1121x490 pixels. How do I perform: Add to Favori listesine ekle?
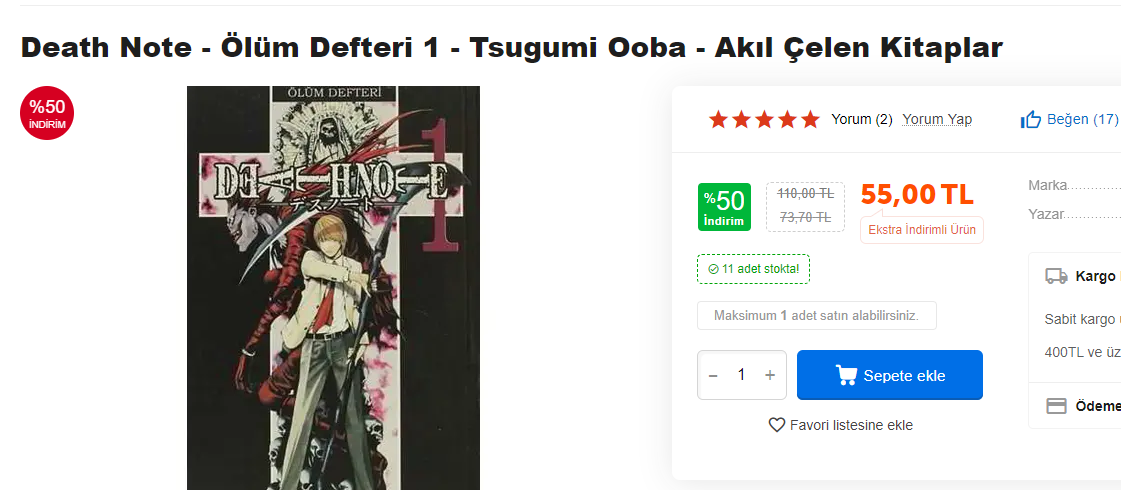(850, 425)
